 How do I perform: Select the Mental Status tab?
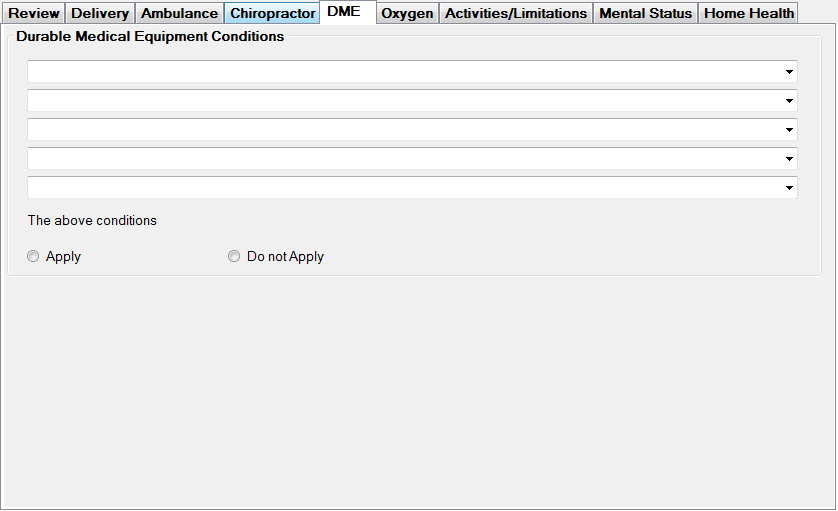tap(645, 13)
